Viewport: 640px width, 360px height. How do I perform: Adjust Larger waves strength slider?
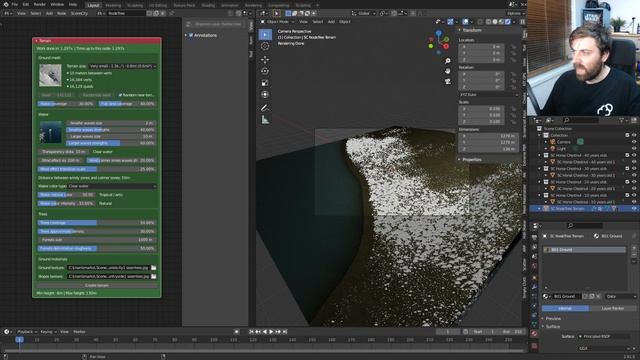pyautogui.click(x=111, y=143)
